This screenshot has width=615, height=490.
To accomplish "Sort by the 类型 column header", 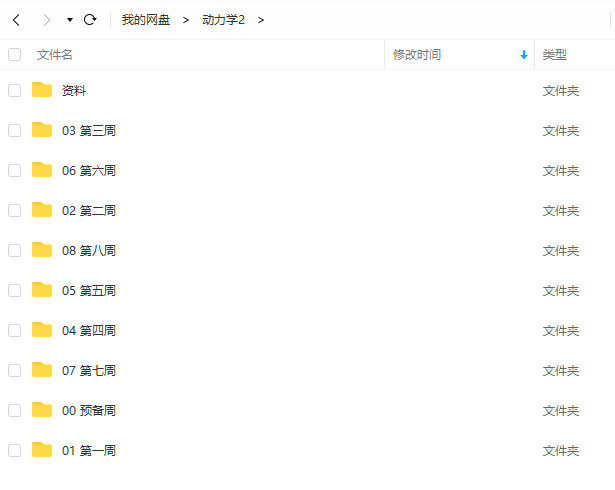I will click(x=555, y=55).
